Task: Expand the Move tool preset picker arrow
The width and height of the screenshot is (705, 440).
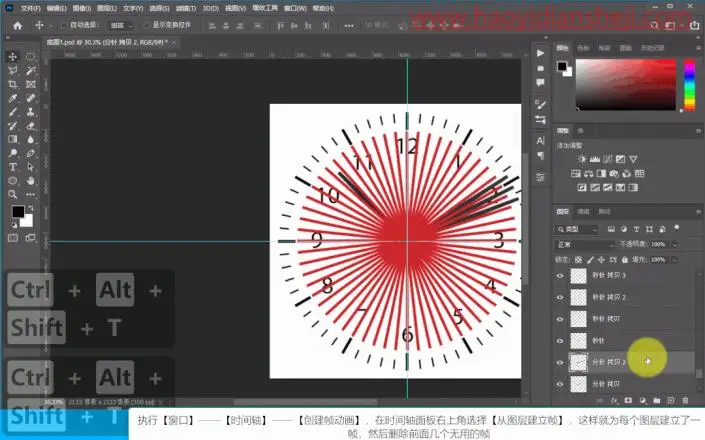Action: pos(50,26)
